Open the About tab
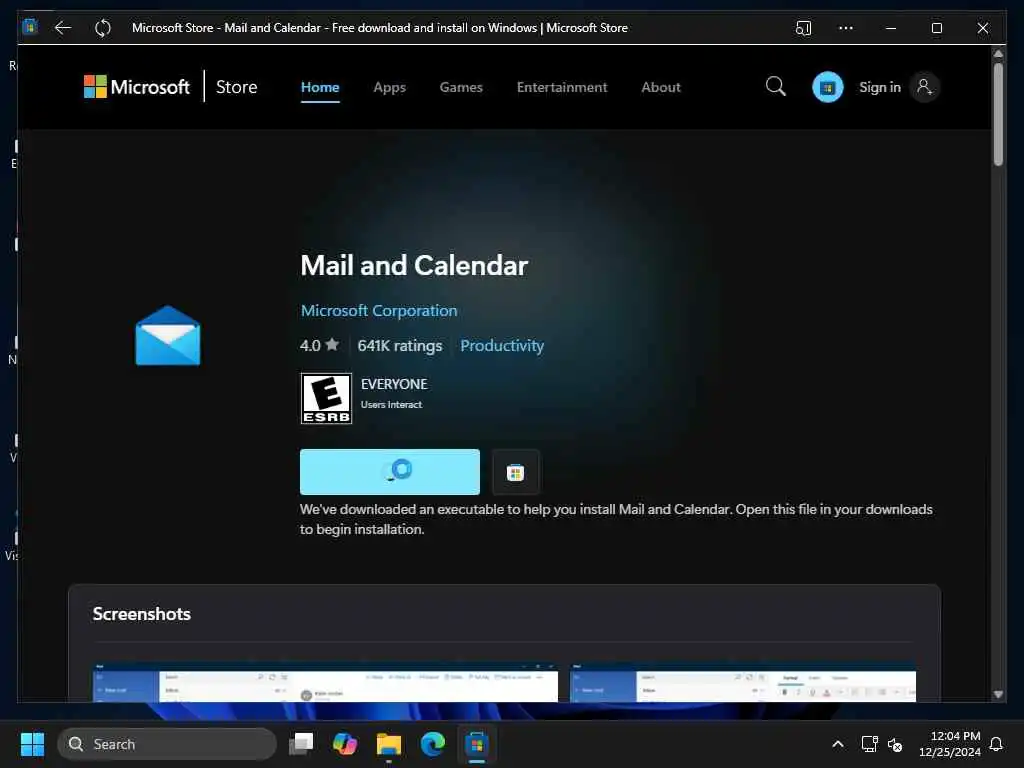This screenshot has width=1024, height=768. [660, 87]
